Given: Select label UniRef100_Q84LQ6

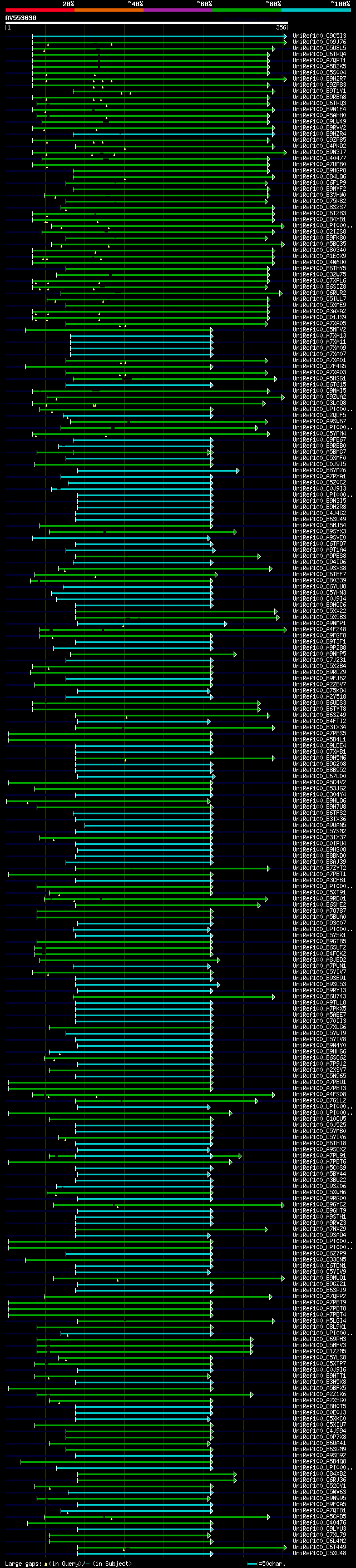Looking at the screenshot, I should click(x=319, y=176).
